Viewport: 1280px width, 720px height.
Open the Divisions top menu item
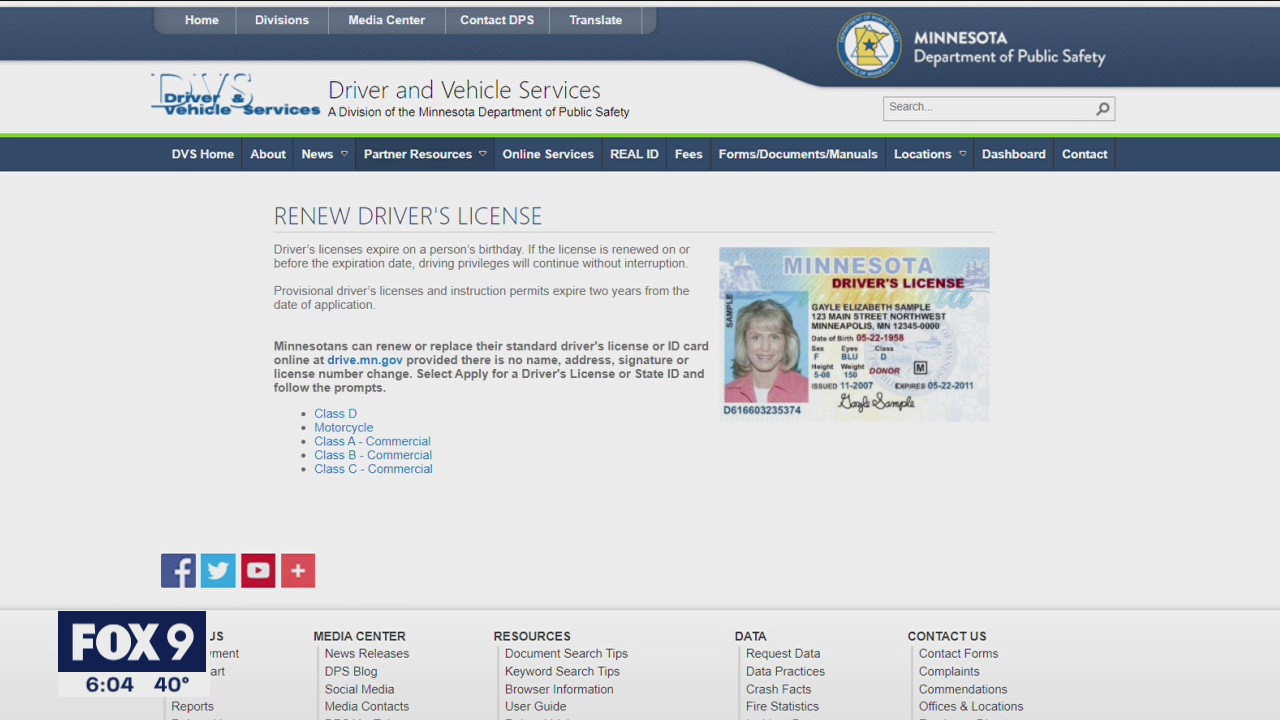pyautogui.click(x=282, y=20)
